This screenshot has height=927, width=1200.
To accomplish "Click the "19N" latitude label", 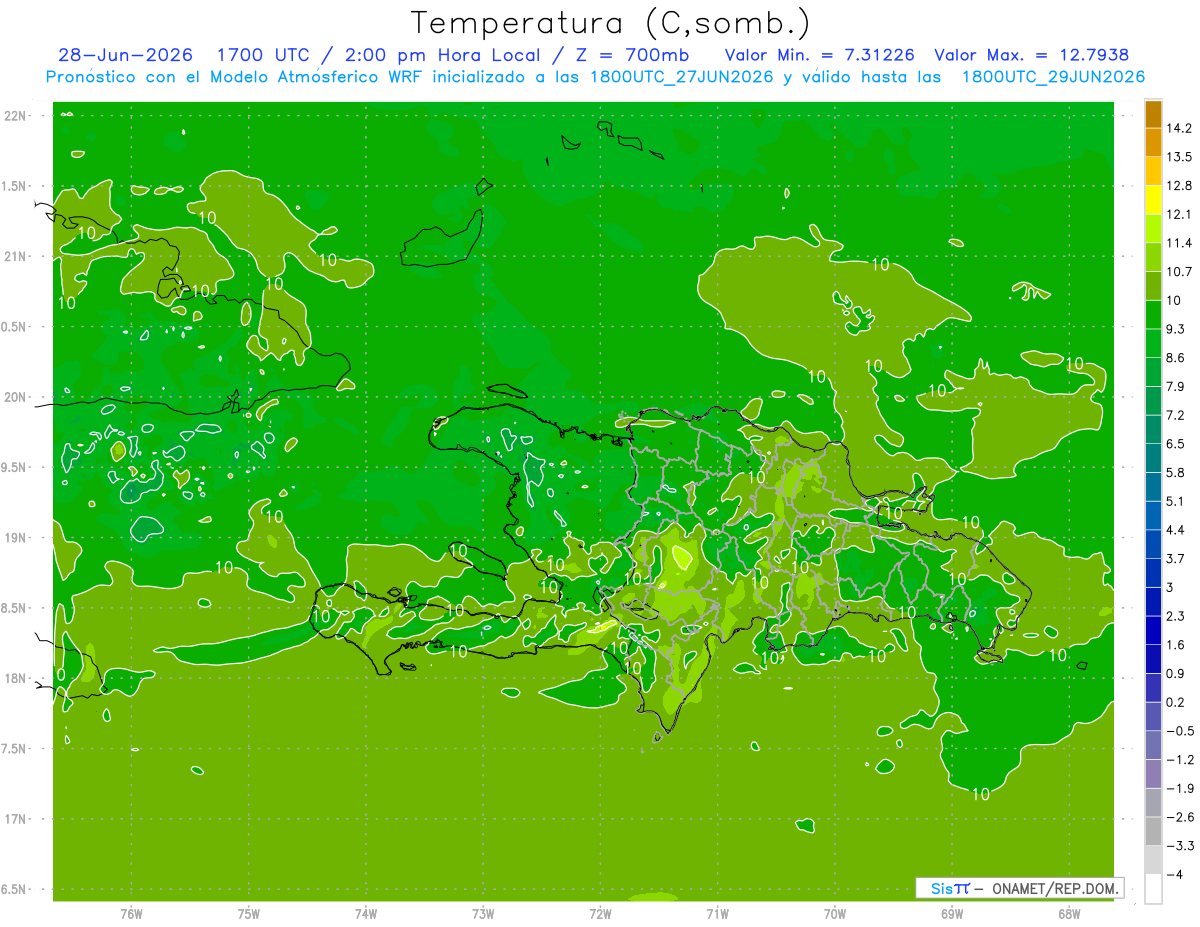I will [16, 538].
